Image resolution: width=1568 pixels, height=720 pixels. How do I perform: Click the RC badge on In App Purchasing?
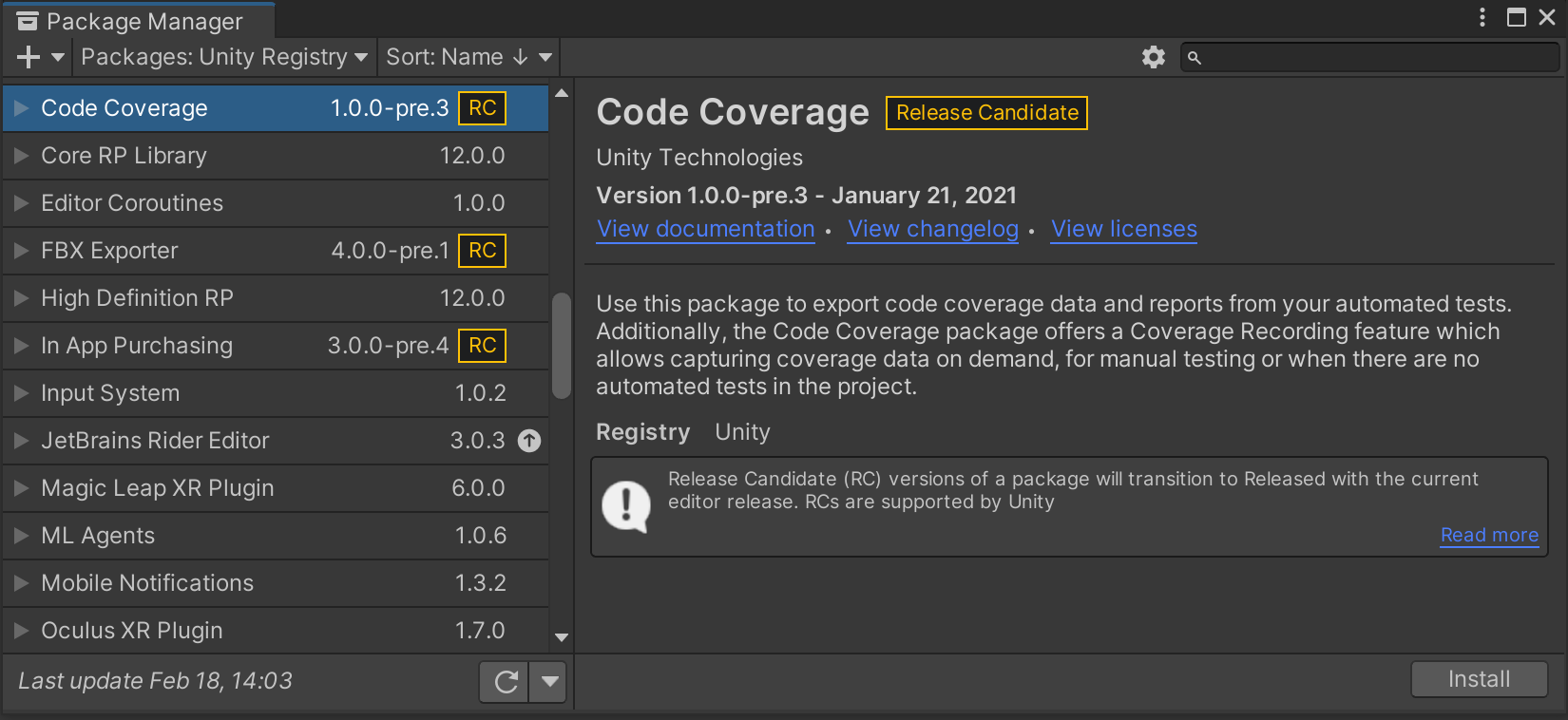[x=482, y=346]
